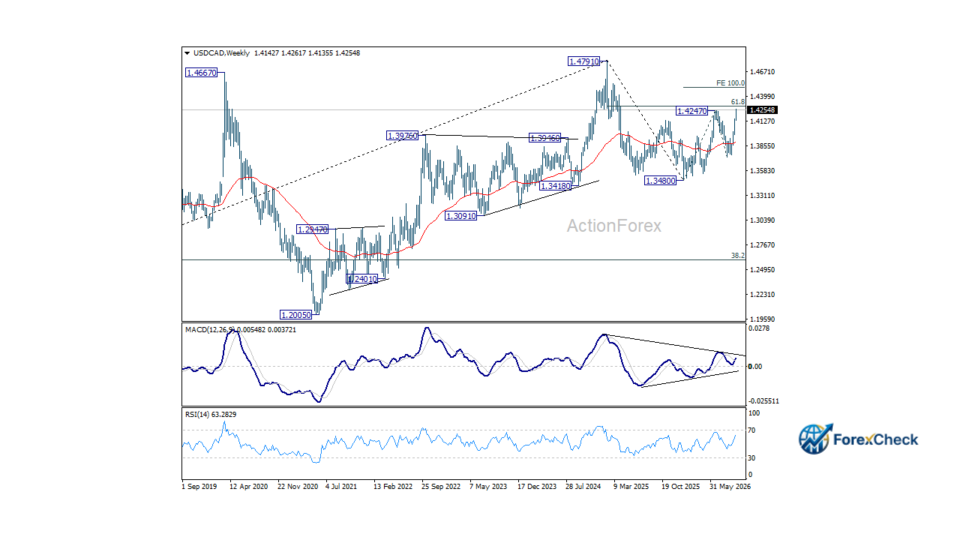
Task: Click the 1.24010 price label
Action: pos(362,279)
